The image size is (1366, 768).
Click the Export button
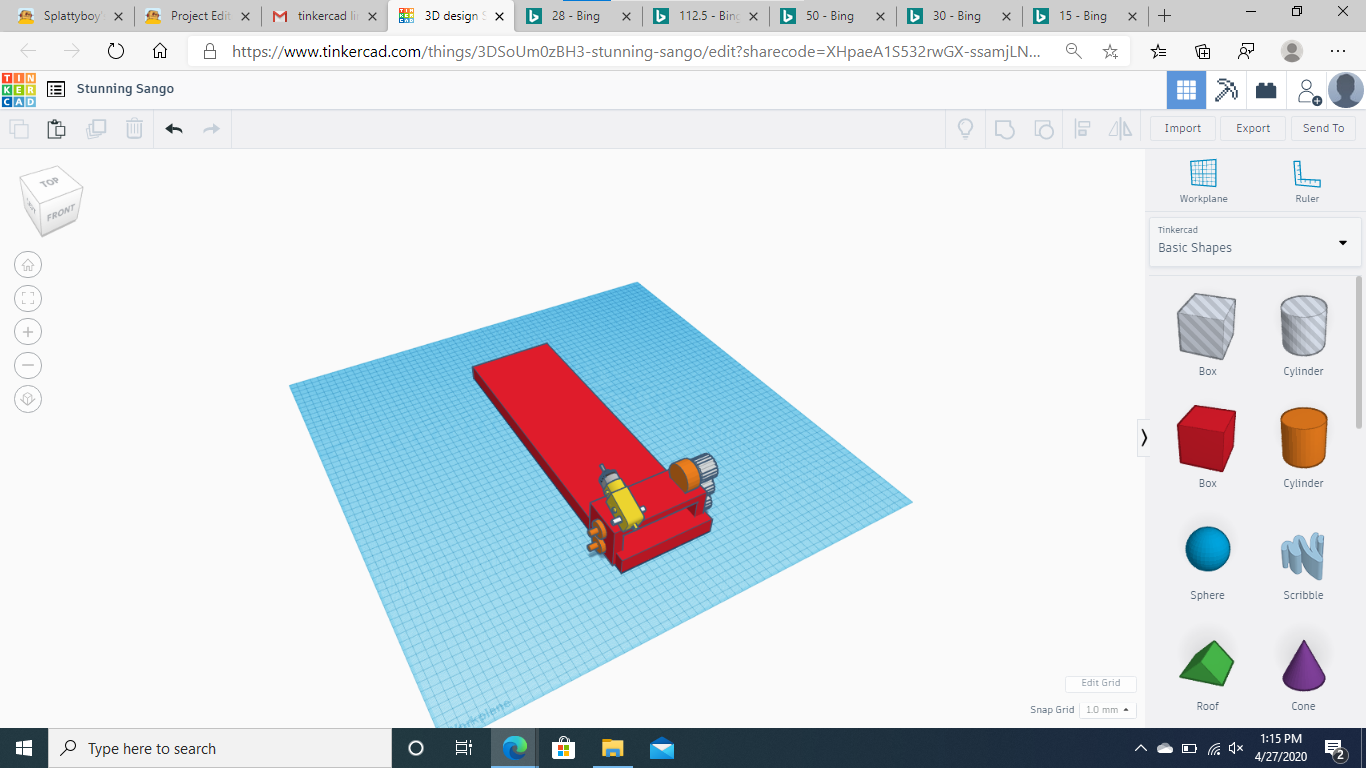pyautogui.click(x=1253, y=128)
